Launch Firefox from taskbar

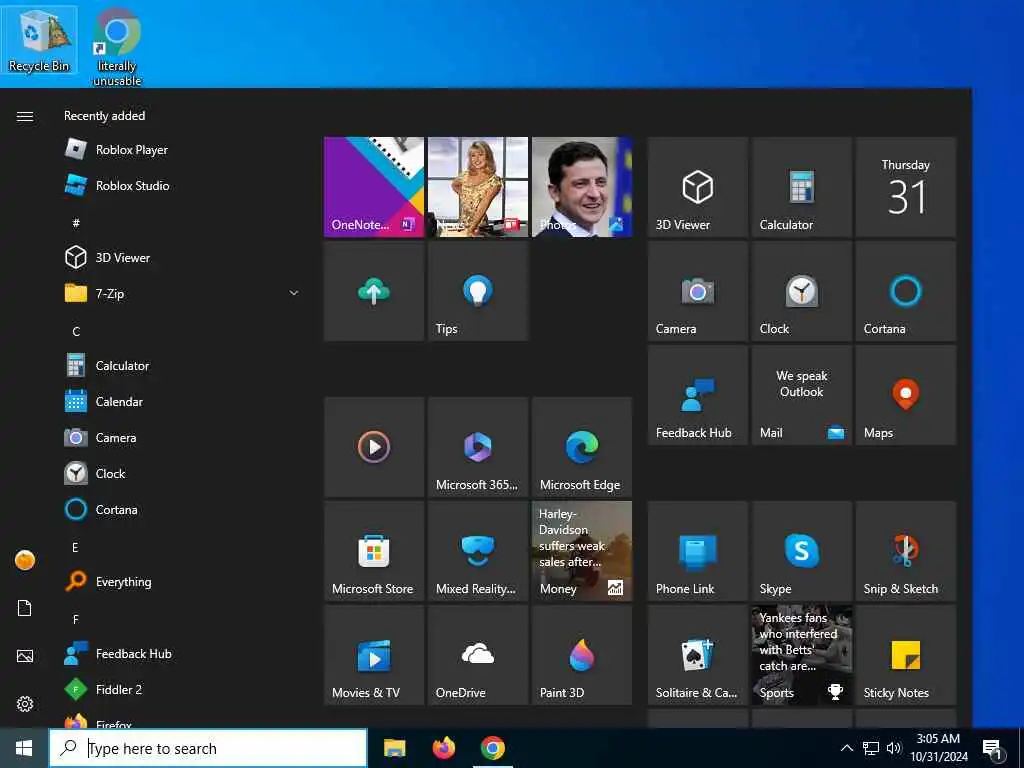coord(443,748)
